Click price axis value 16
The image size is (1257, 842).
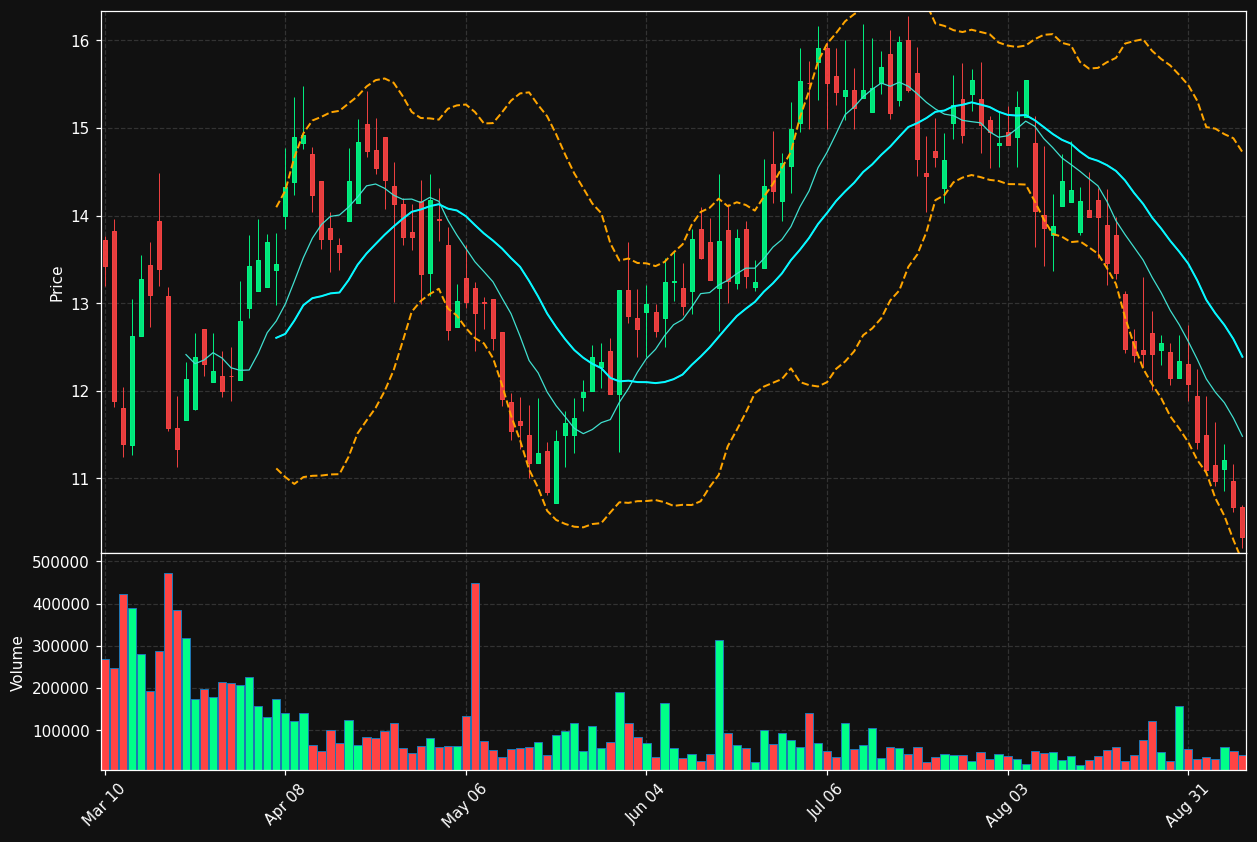(80, 41)
